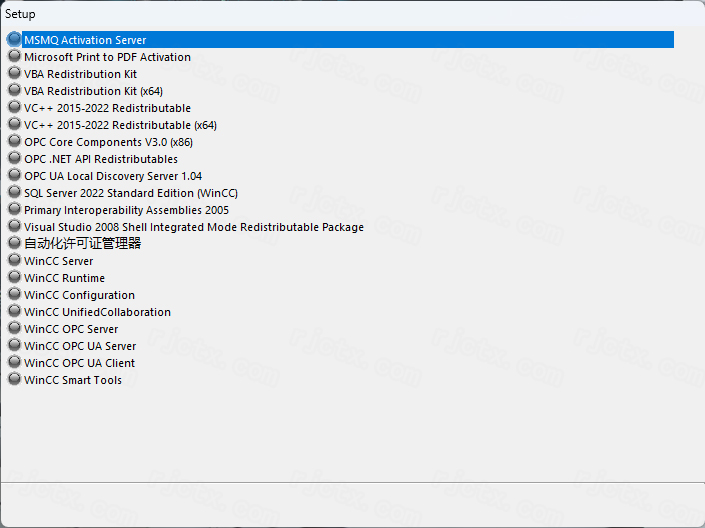Select the WinCC Server text

pos(59,261)
